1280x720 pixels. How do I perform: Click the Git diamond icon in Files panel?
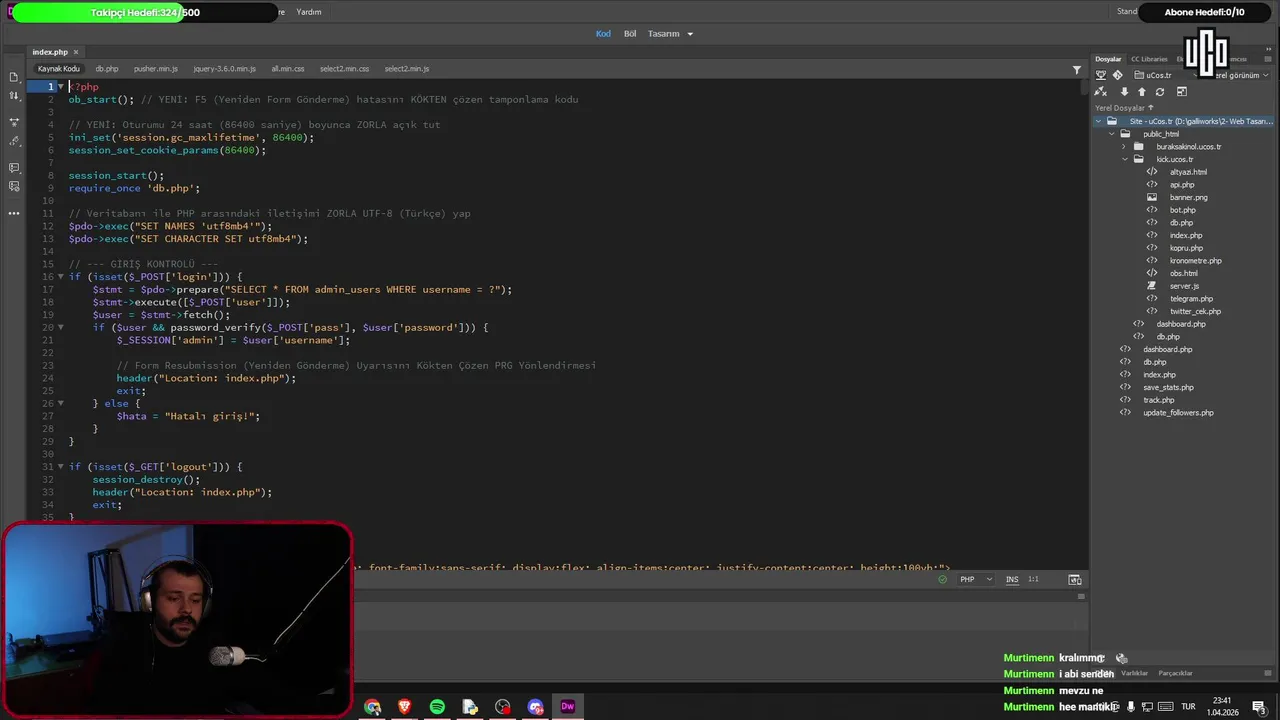(x=1117, y=75)
